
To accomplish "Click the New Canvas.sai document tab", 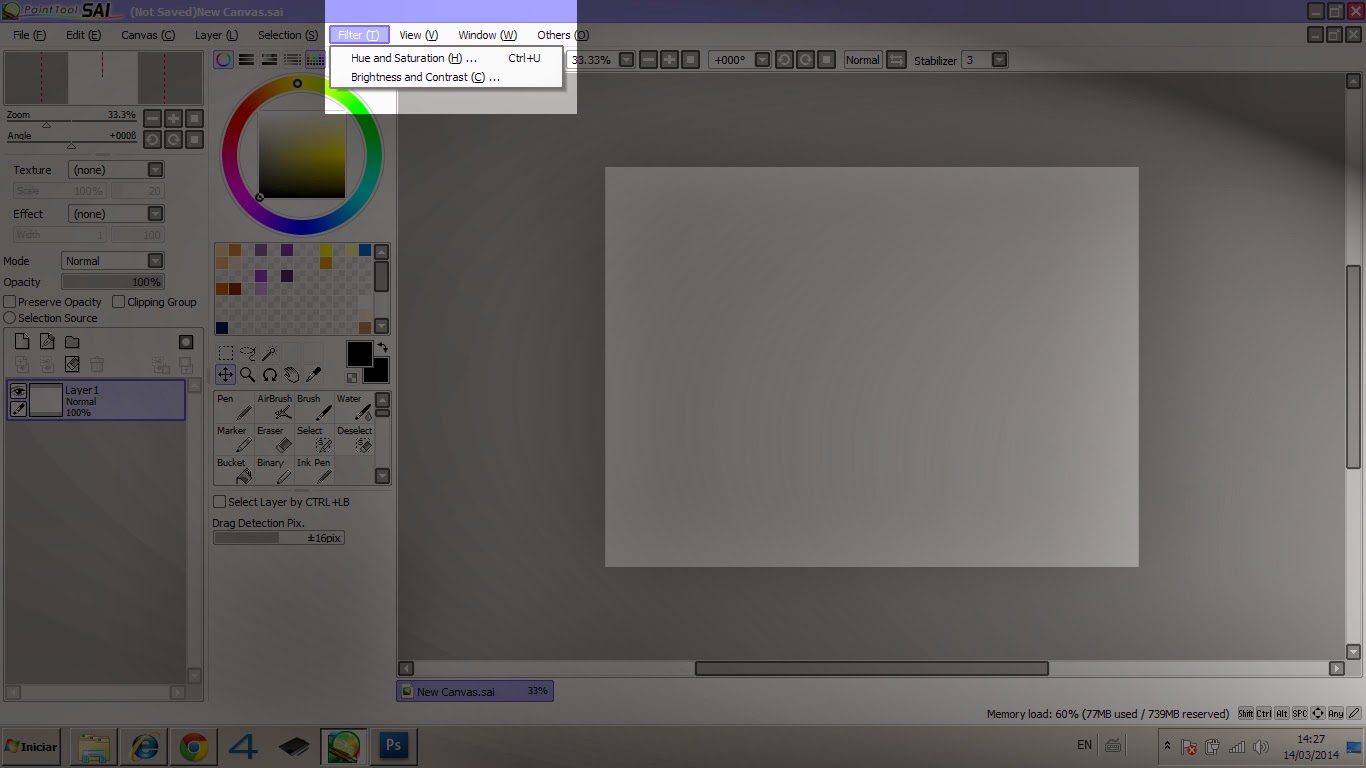I will point(475,691).
